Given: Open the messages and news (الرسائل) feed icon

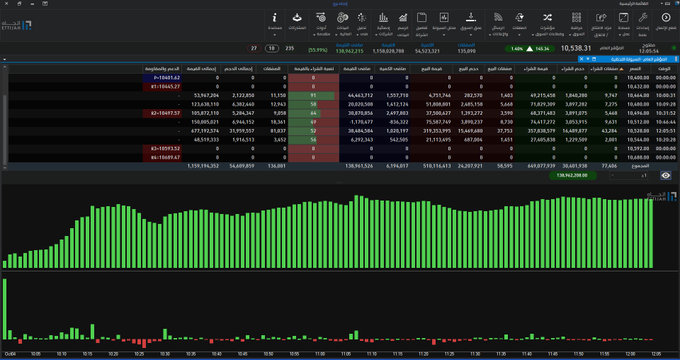Looking at the screenshot, I should click(498, 18).
